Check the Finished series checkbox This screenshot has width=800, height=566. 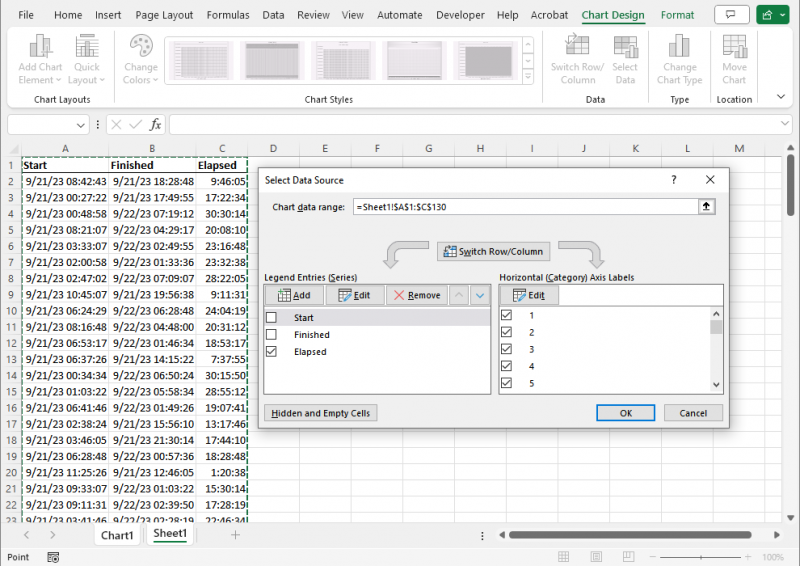point(271,334)
